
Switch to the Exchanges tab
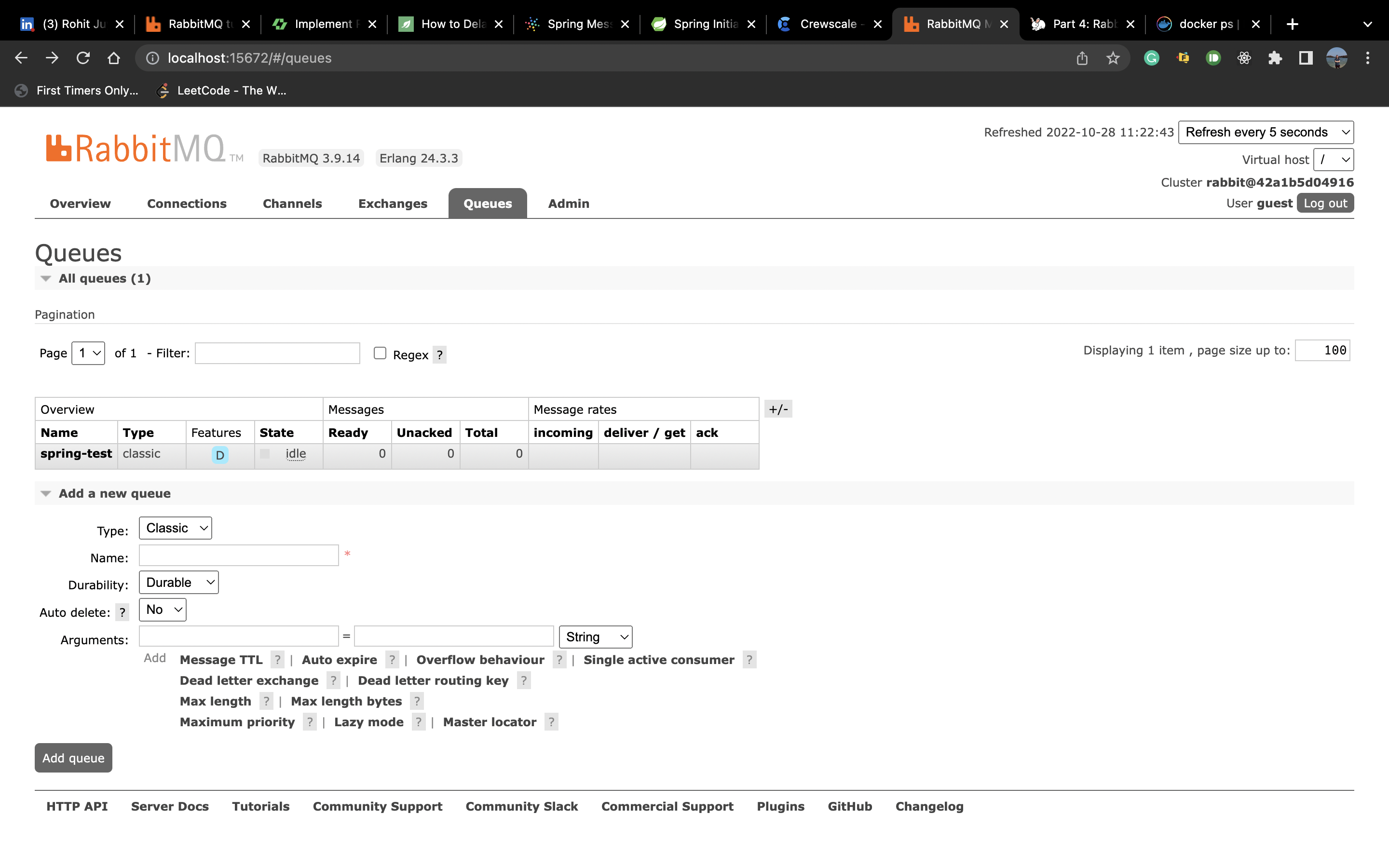[393, 203]
